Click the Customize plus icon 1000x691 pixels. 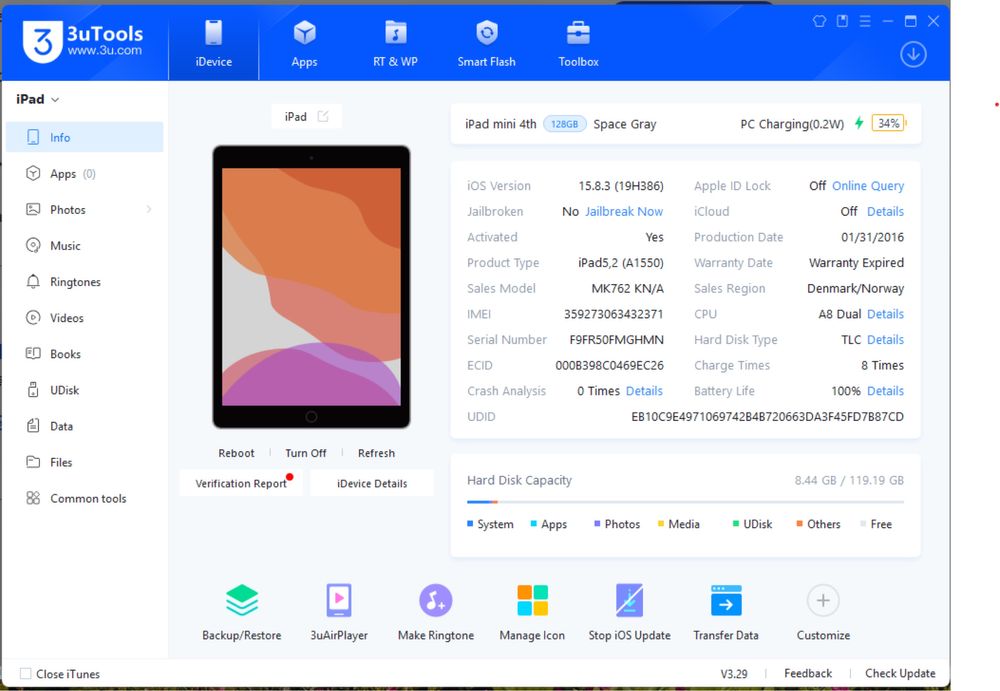(823, 600)
